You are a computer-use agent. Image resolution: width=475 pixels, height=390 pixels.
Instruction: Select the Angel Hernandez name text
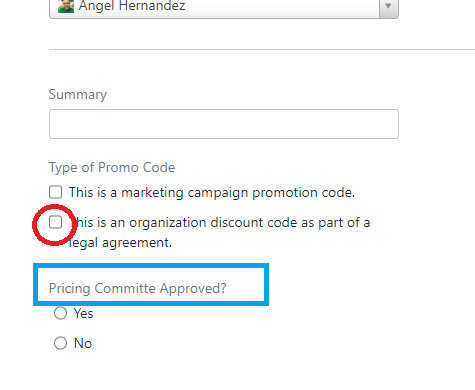click(132, 6)
